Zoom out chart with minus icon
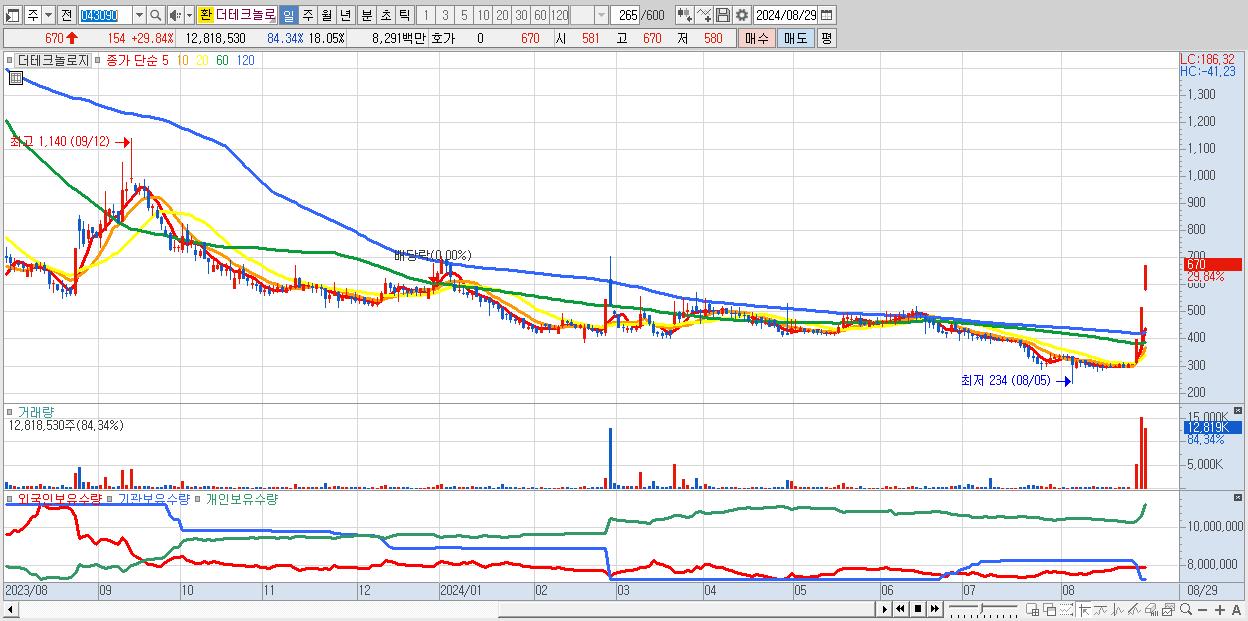 coord(1202,609)
